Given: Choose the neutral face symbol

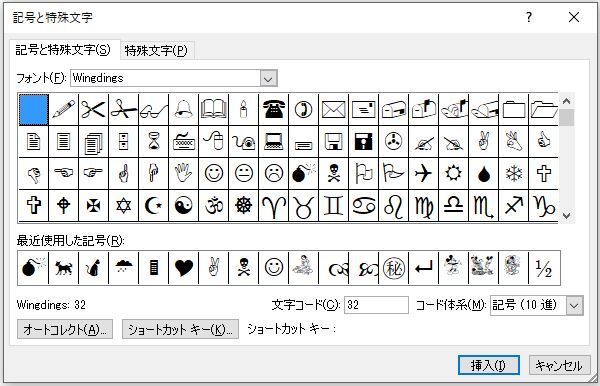Looking at the screenshot, I should tap(243, 173).
